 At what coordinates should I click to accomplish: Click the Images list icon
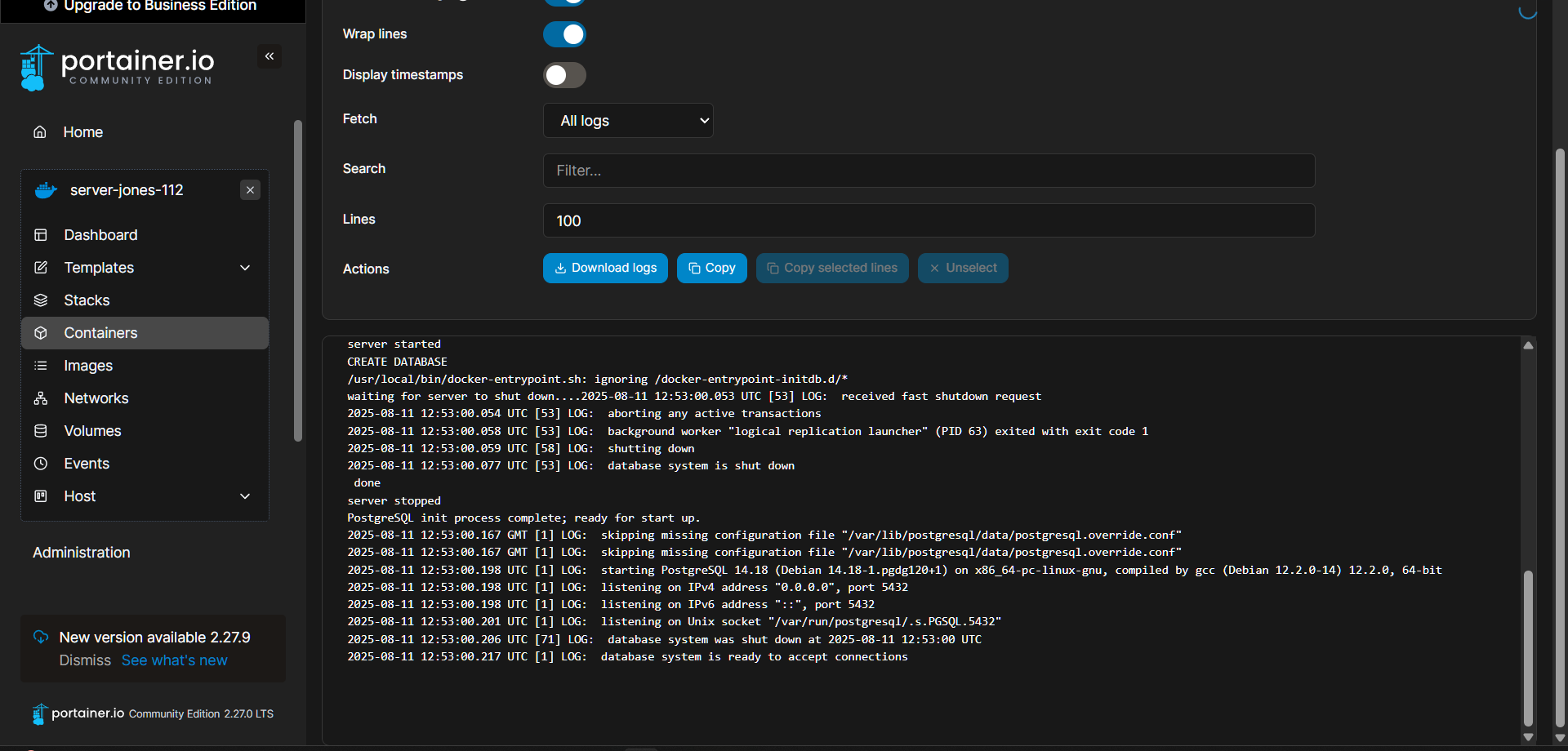point(41,366)
